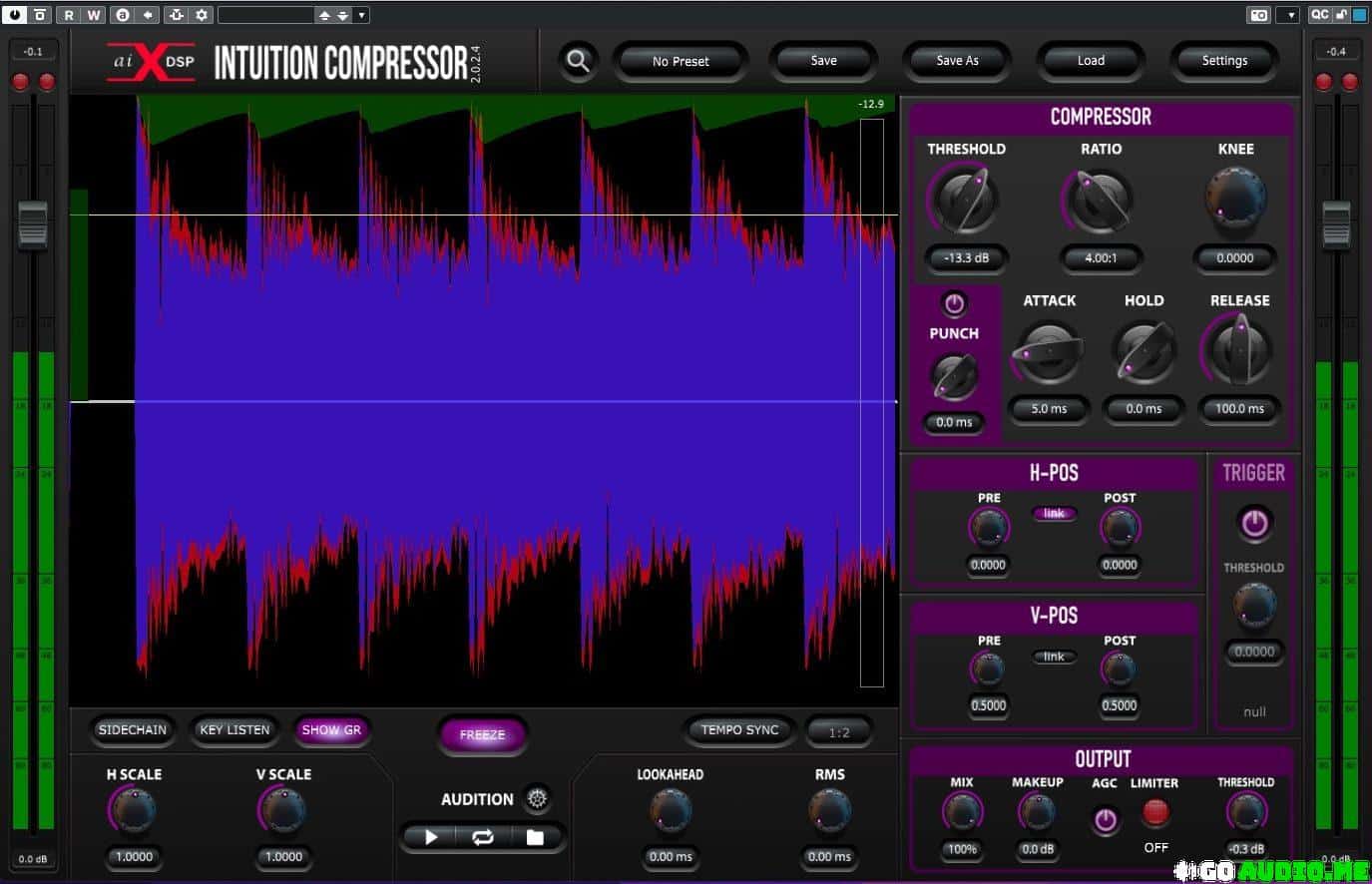The image size is (1372, 884).
Task: Click the host preset name field
Action: 265,15
